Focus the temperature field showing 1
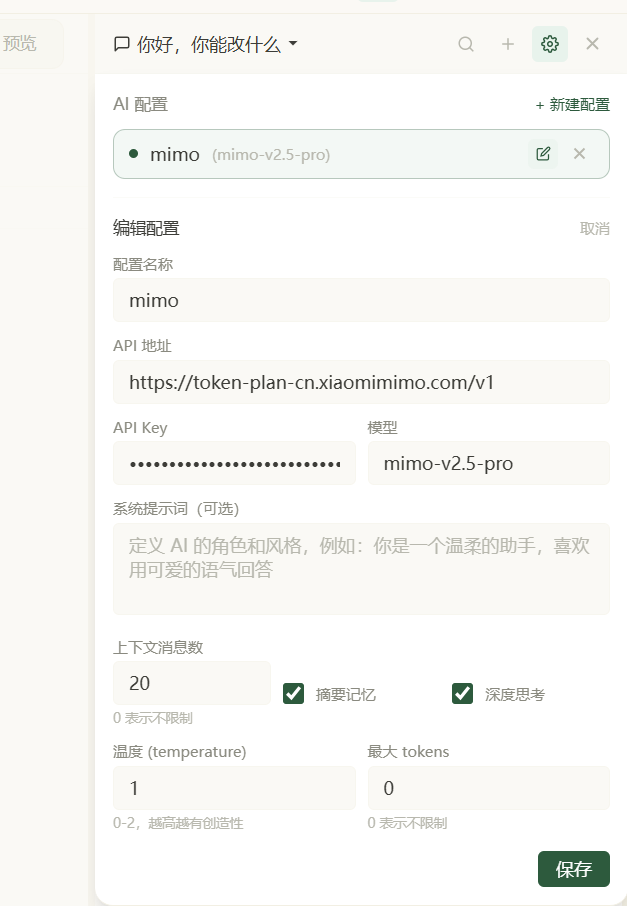 coord(234,788)
